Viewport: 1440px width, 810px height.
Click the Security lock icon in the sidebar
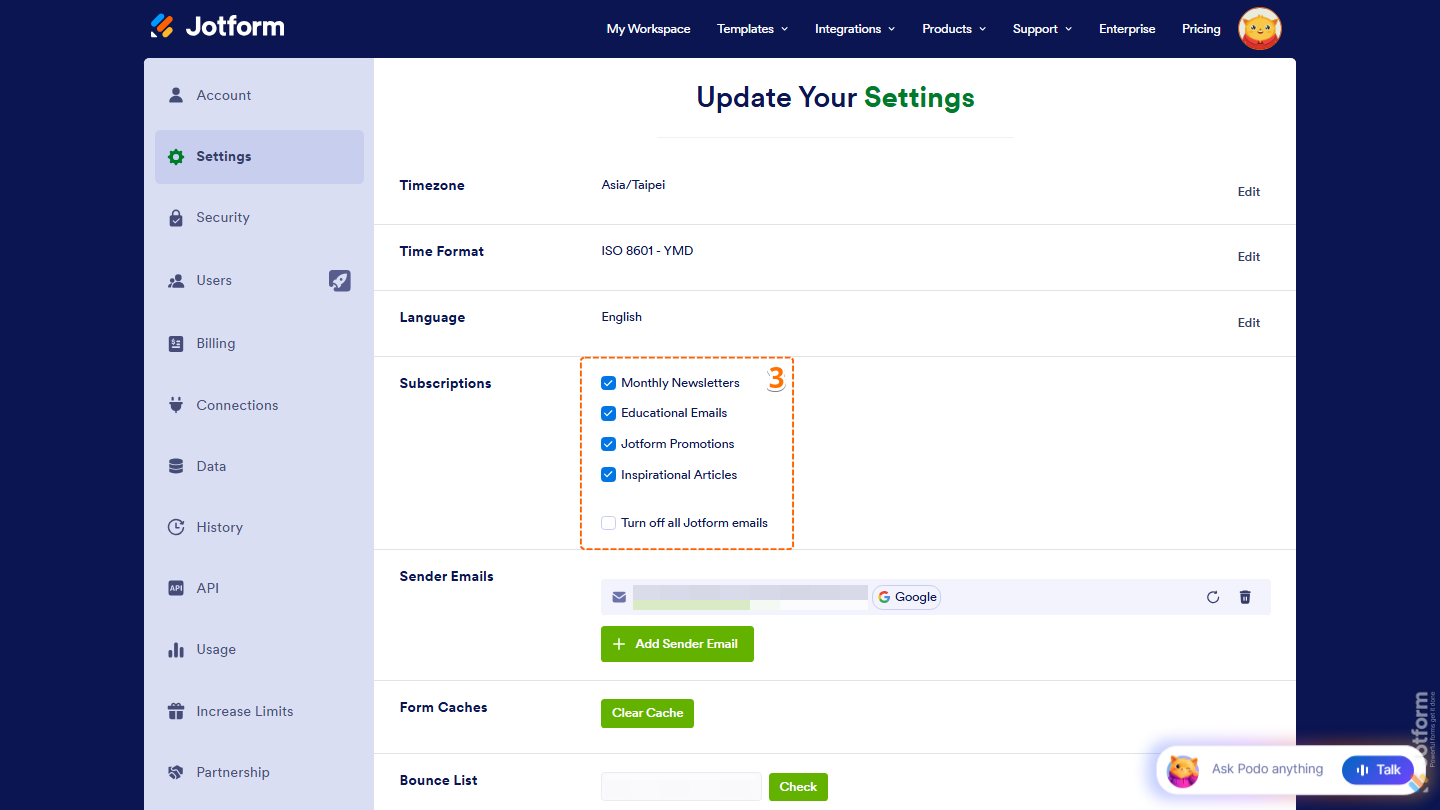pyautogui.click(x=176, y=218)
